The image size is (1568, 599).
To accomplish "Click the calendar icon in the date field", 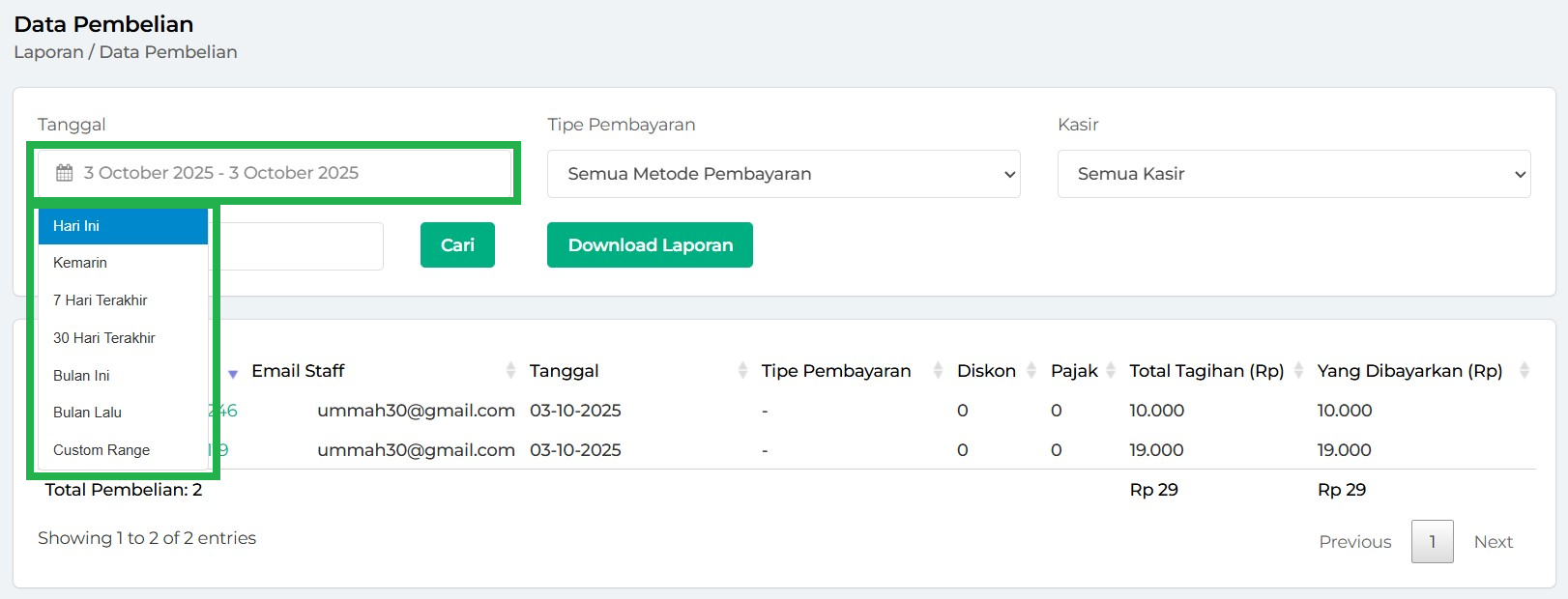I will click(65, 173).
